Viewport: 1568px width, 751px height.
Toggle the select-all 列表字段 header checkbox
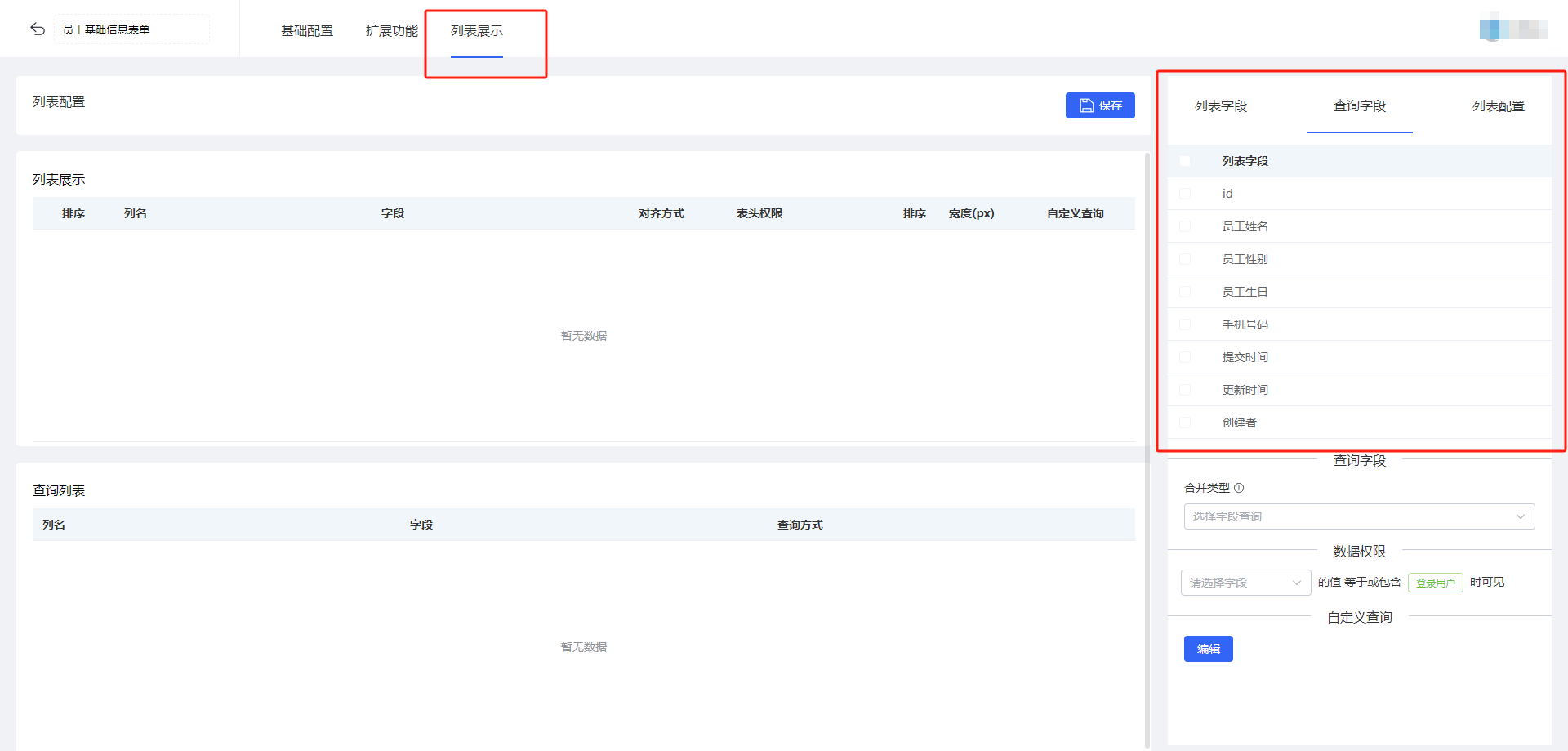coord(1185,161)
